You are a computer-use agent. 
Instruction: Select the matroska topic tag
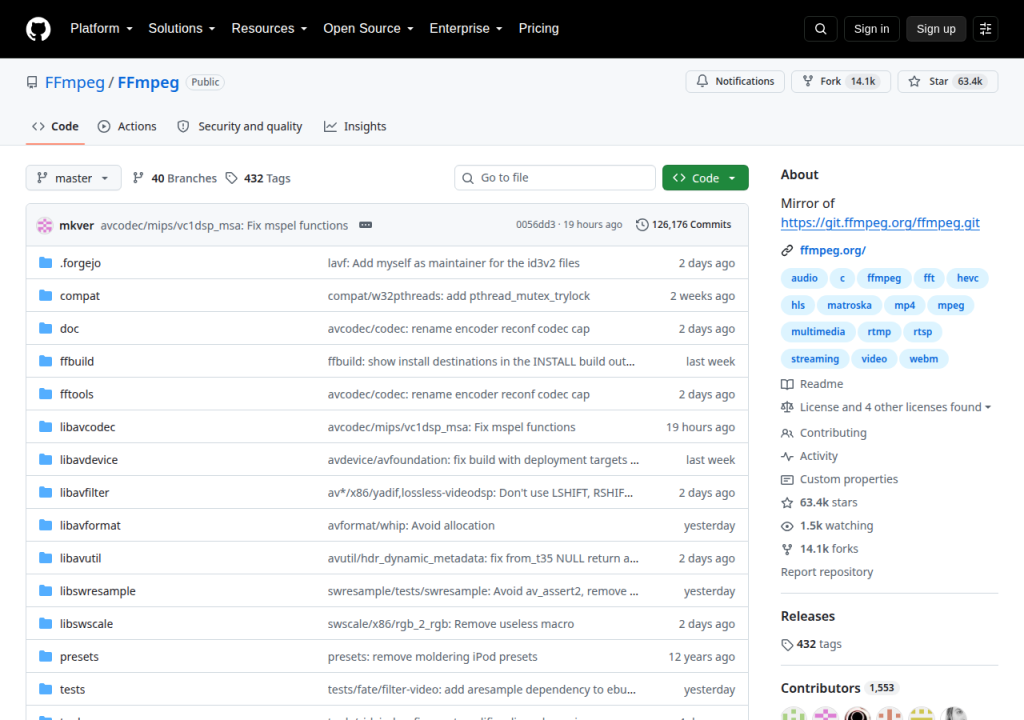pyautogui.click(x=849, y=305)
